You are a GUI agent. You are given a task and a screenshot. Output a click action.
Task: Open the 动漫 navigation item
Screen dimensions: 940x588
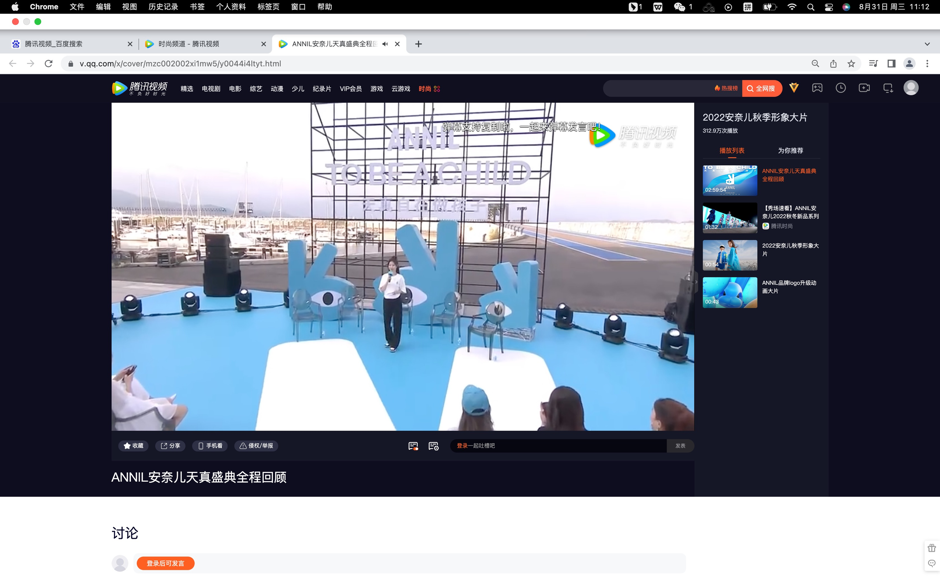(277, 89)
